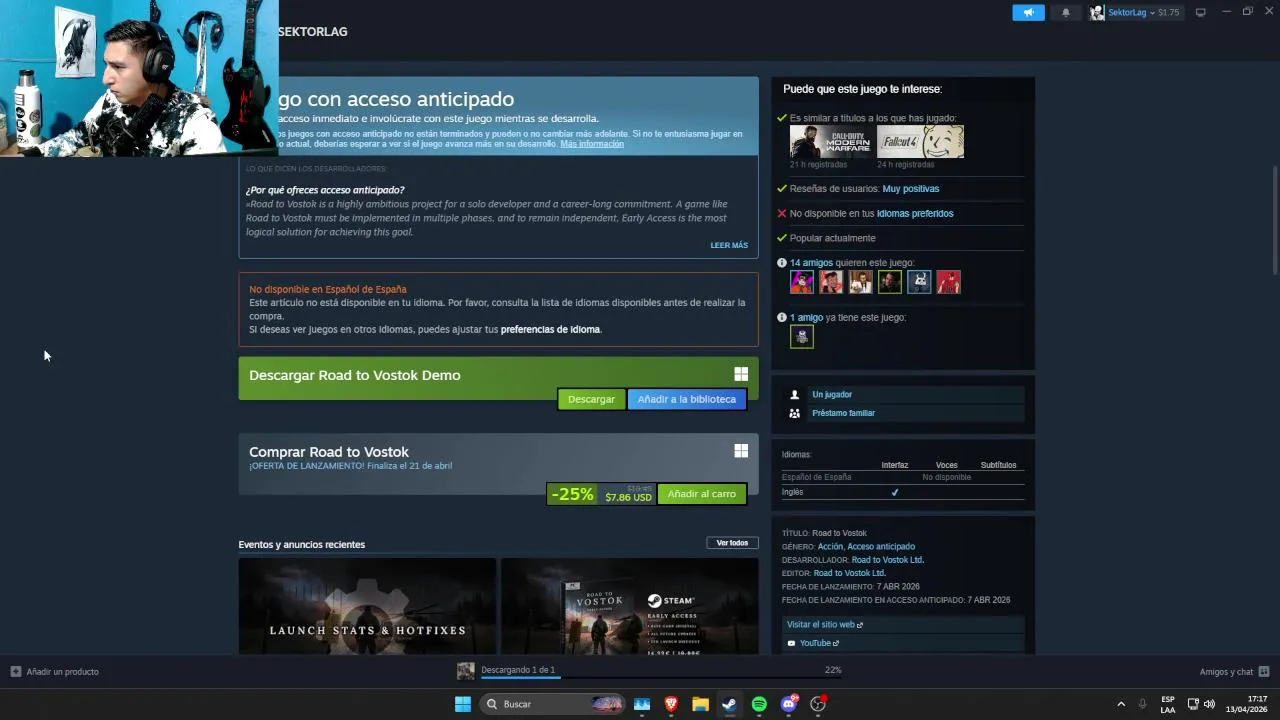1280x720 pixels.
Task: Click the downloading game thumbnail icon
Action: [x=466, y=671]
